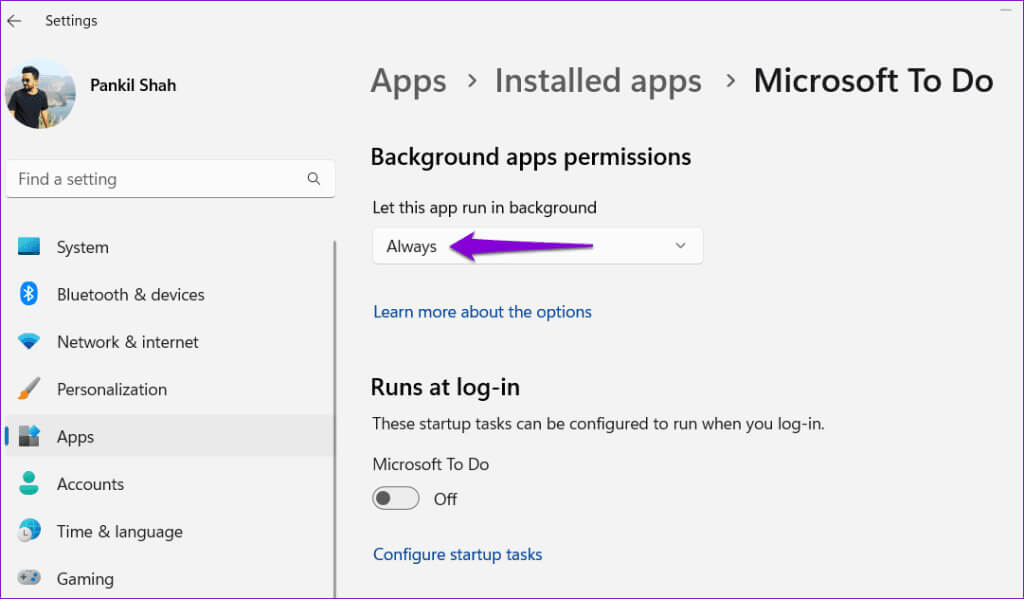Image resolution: width=1024 pixels, height=599 pixels.
Task: Click the Network wifi icon
Action: pyautogui.click(x=29, y=341)
